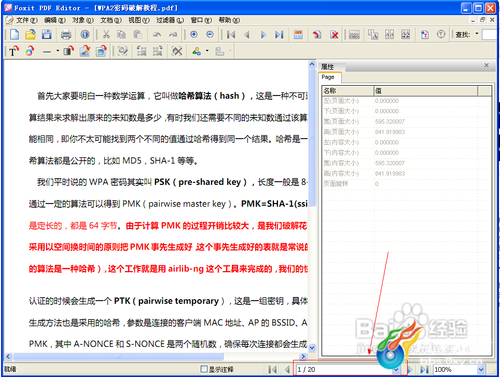Click the zoom in magnifier icon
This screenshot has width=500, height=377.
point(194,34)
